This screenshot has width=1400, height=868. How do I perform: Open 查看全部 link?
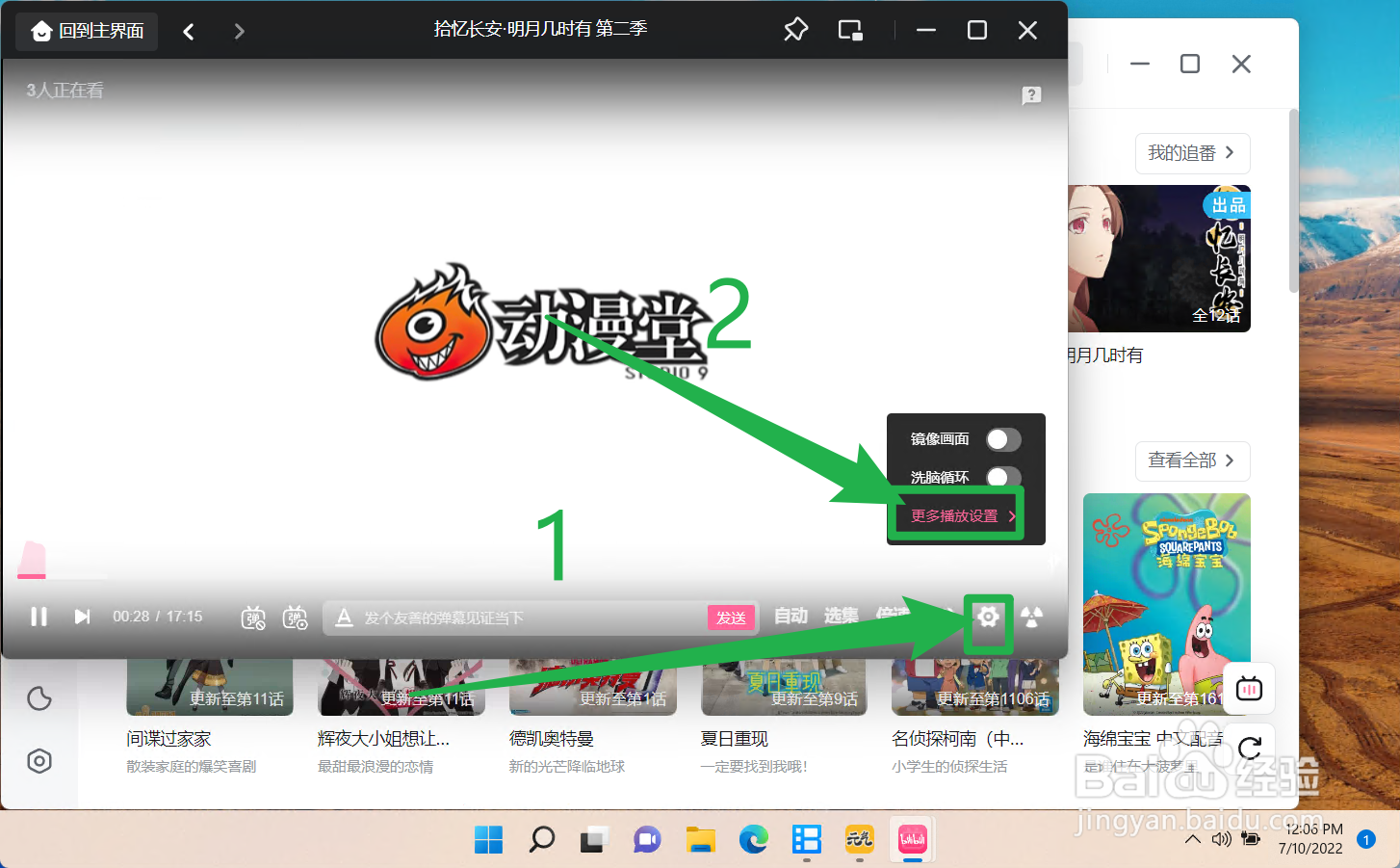tap(1192, 460)
